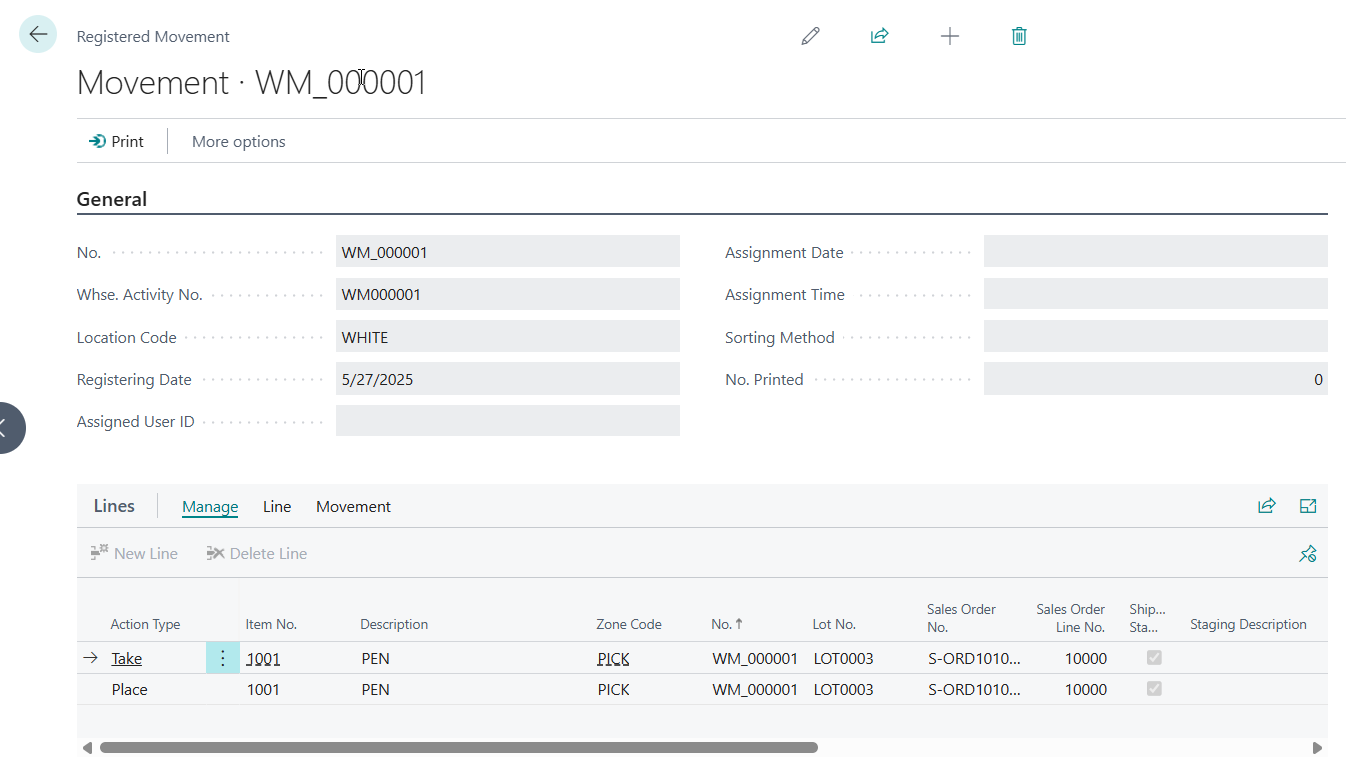
Task: Toggle Ship Staged checkbox in Take row
Action: coord(1154,658)
